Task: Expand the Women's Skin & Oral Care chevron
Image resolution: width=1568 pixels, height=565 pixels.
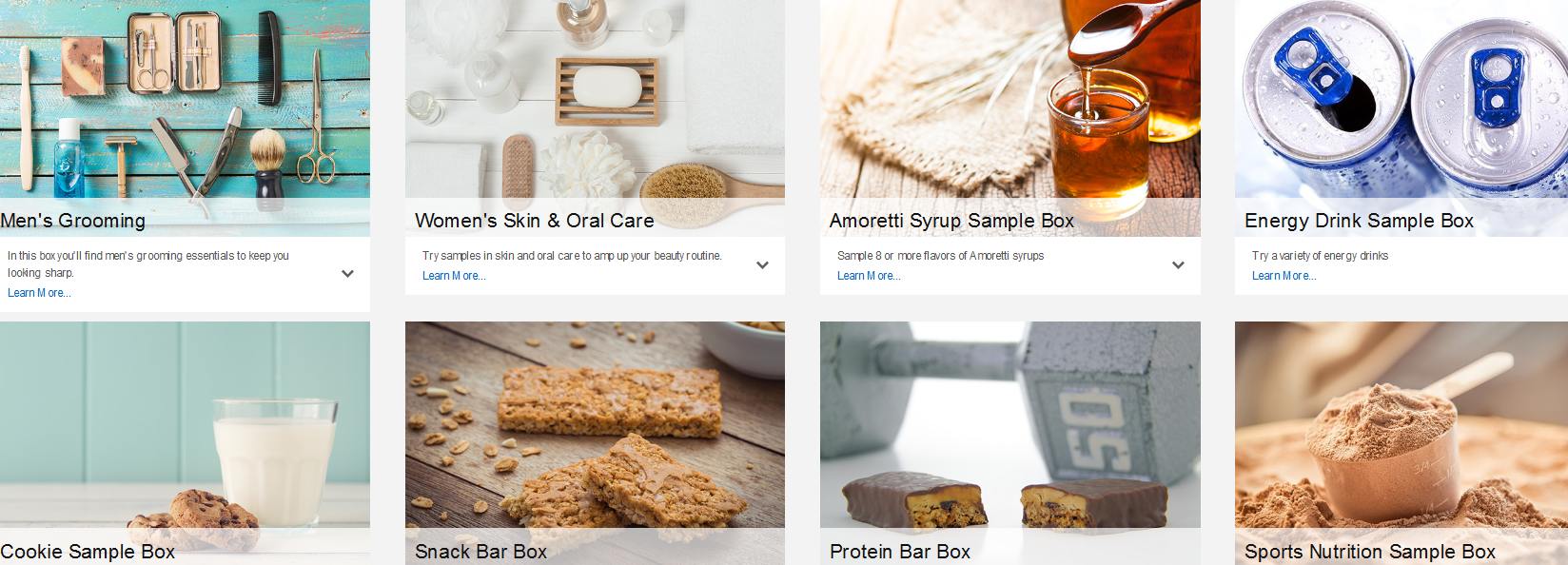Action: pos(762,265)
